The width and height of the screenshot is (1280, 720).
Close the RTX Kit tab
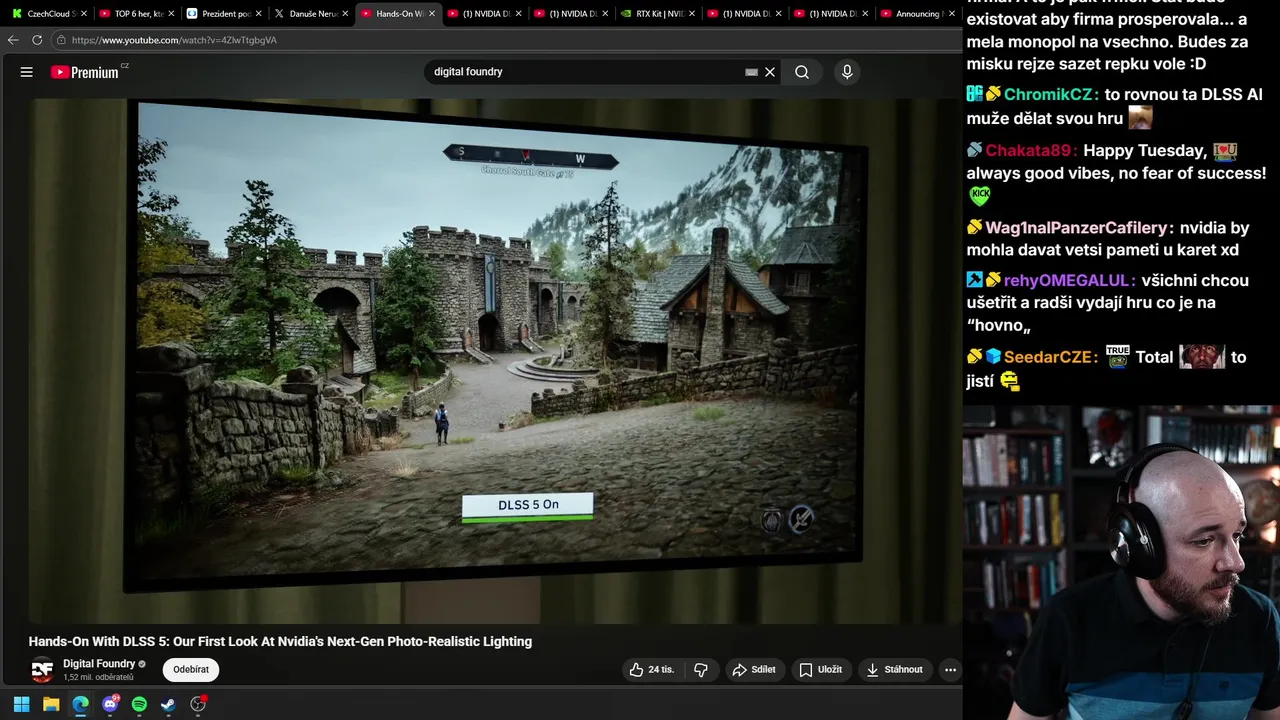point(691,14)
